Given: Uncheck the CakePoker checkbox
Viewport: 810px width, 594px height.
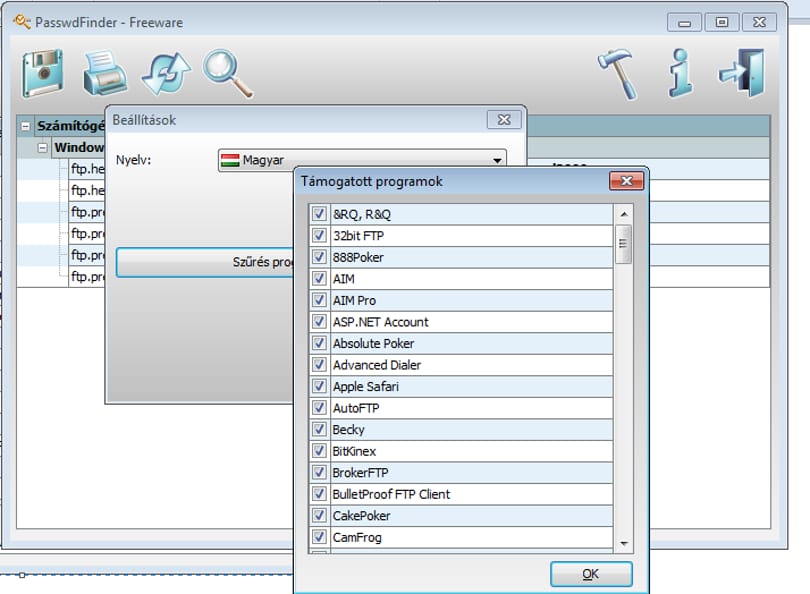Looking at the screenshot, I should pyautogui.click(x=319, y=515).
